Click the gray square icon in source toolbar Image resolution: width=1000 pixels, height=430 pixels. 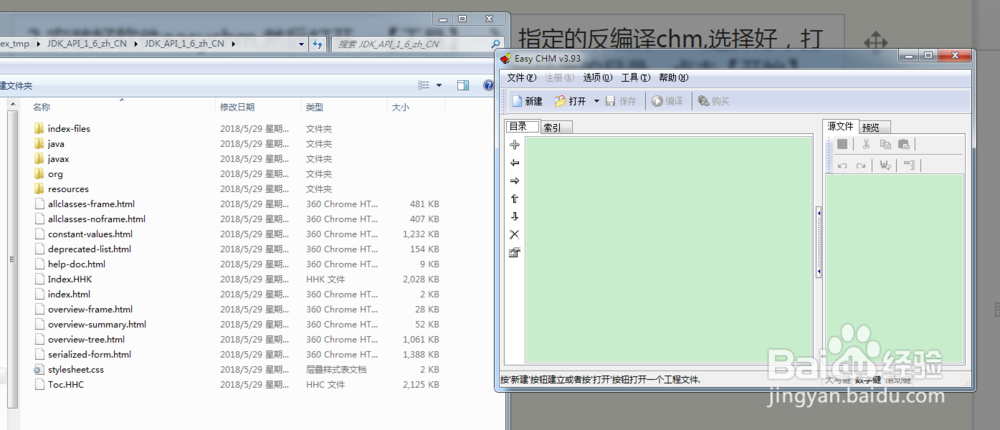[842, 144]
